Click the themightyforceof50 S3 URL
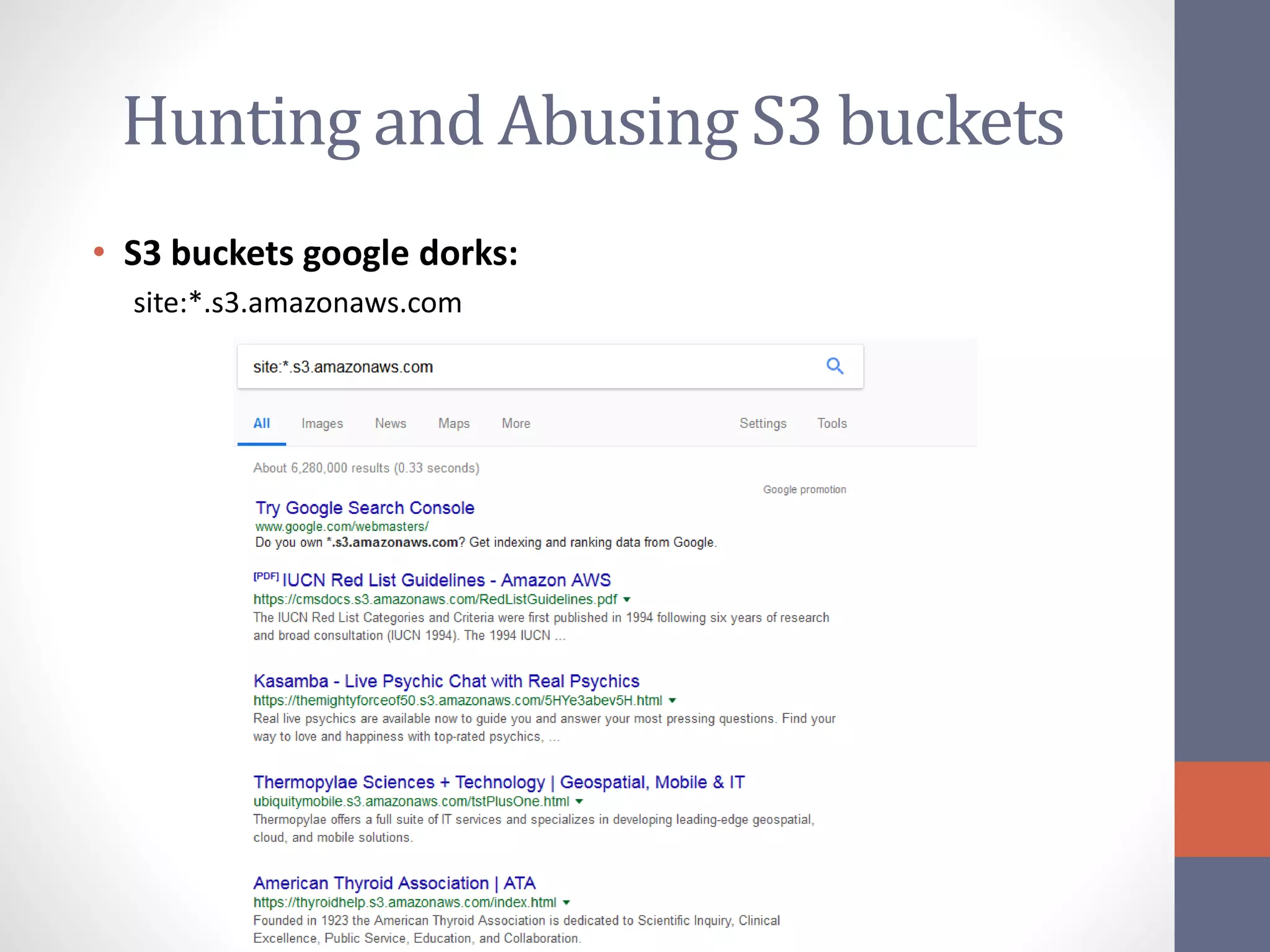Image resolution: width=1270 pixels, height=952 pixels. coord(458,700)
